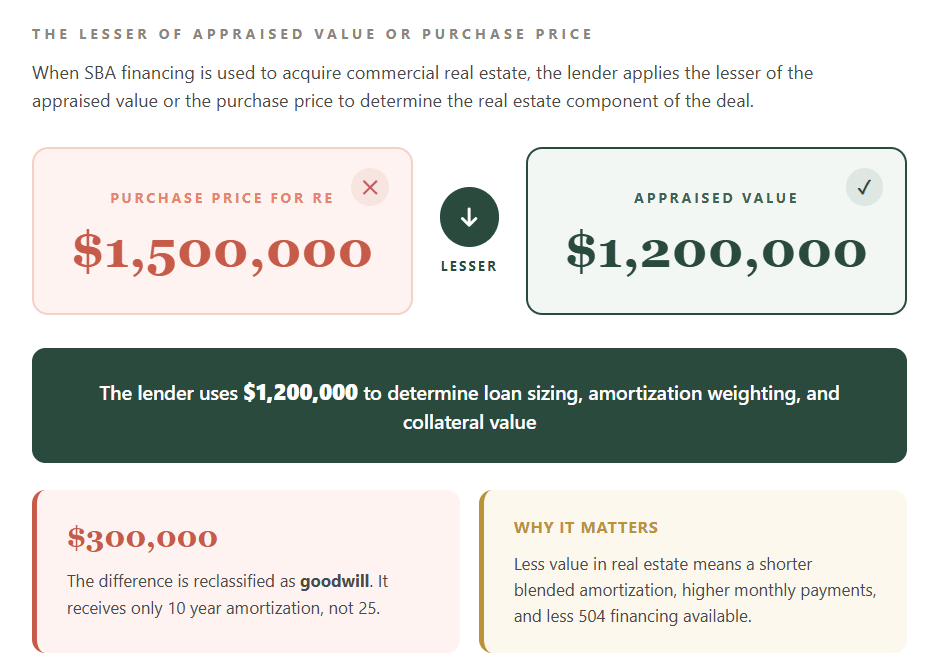928x670 pixels.
Task: Click the 'collateral value' text in green banner
Action: click(x=469, y=423)
